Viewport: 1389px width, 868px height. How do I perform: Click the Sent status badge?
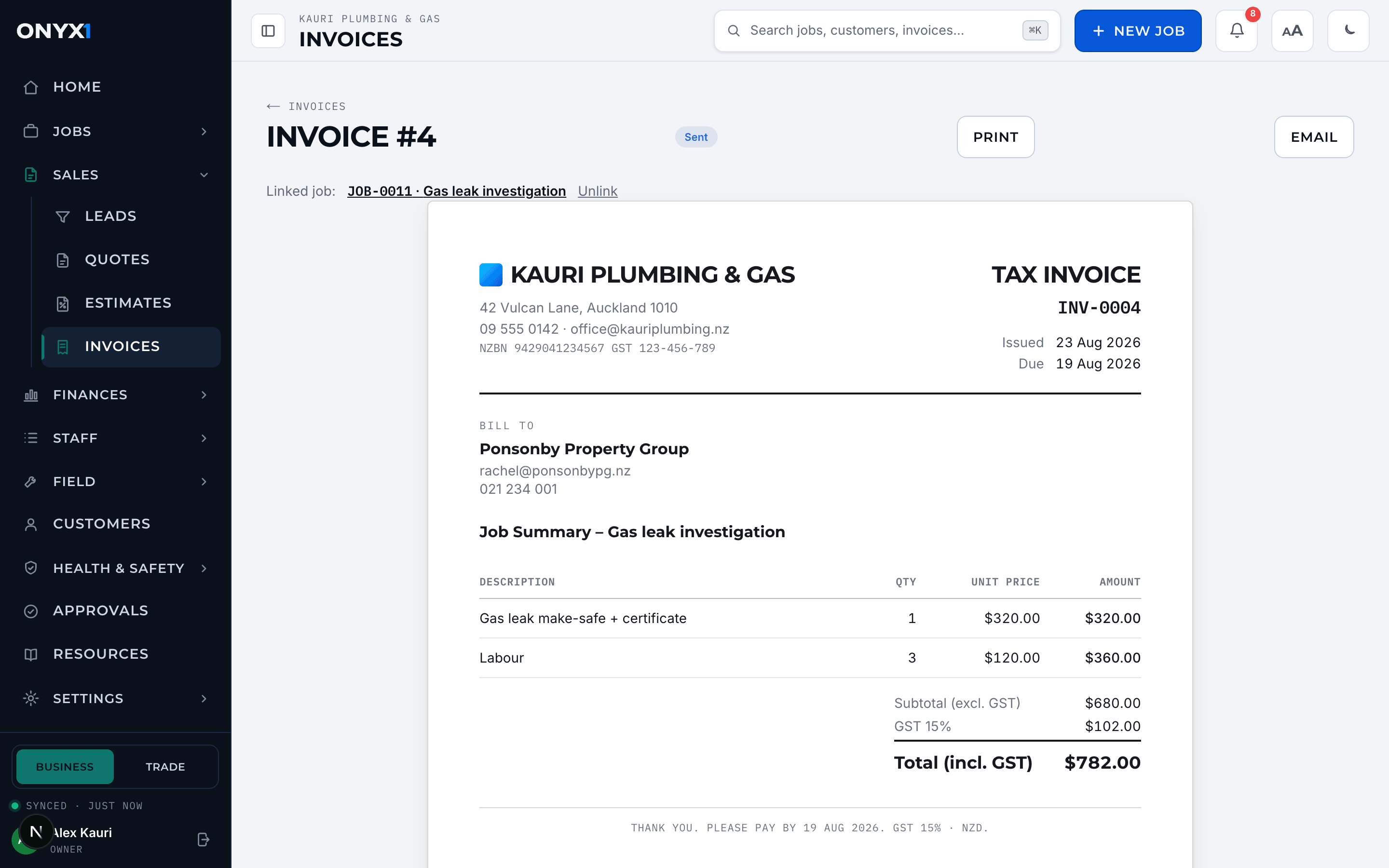point(695,137)
